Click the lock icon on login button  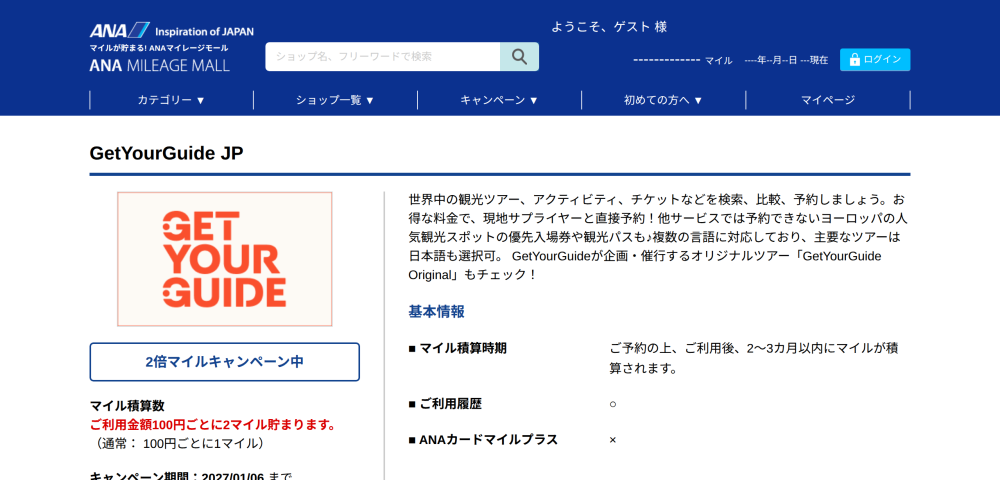click(x=855, y=60)
